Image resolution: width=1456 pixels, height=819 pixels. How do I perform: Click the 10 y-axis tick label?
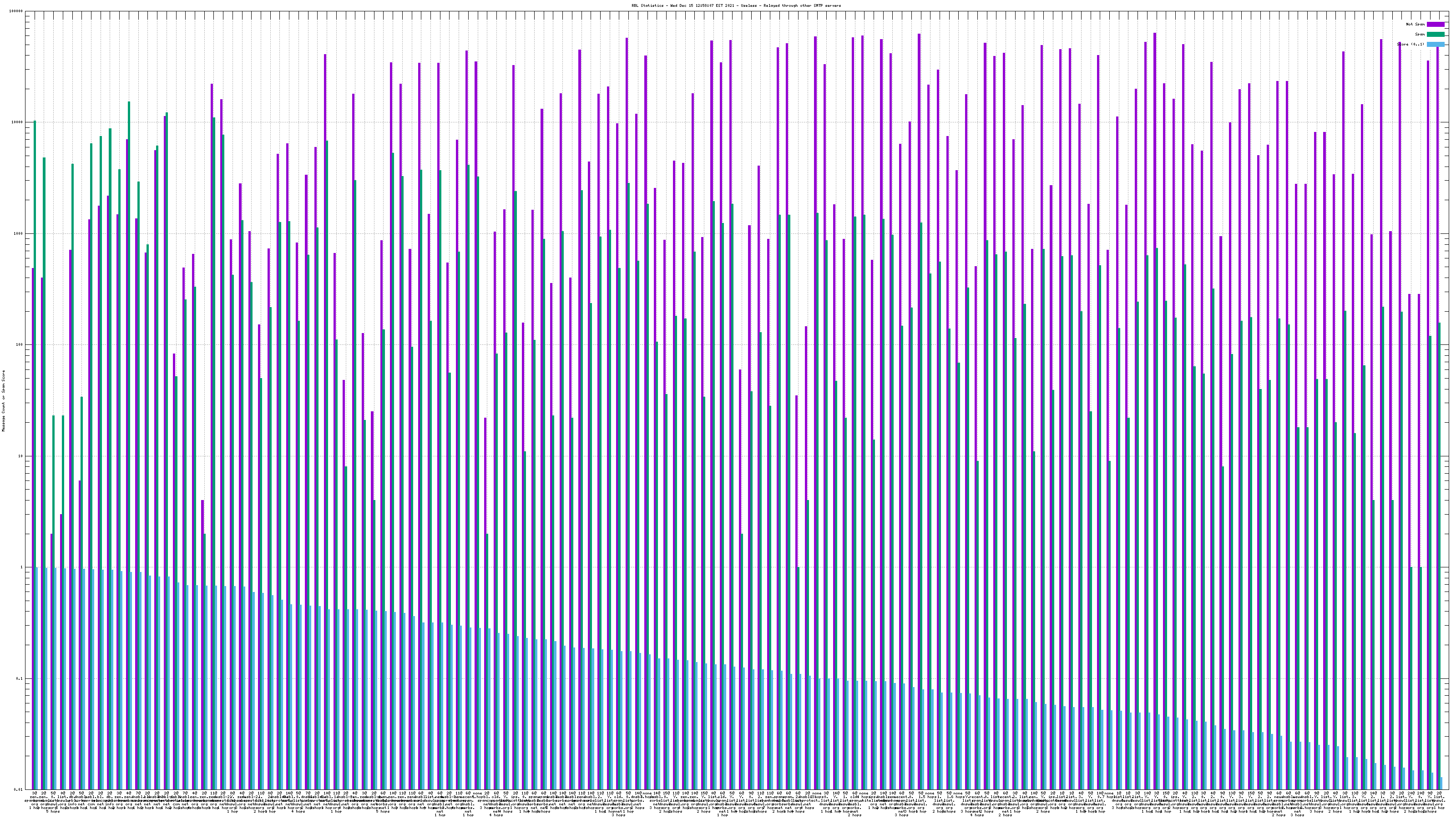click(x=21, y=456)
